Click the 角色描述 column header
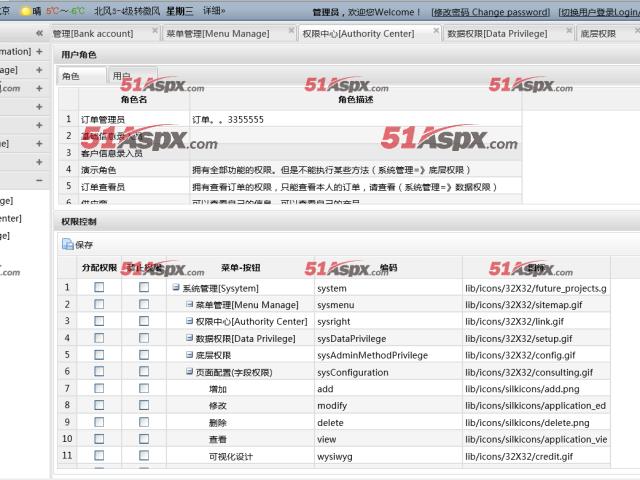 [x=356, y=99]
